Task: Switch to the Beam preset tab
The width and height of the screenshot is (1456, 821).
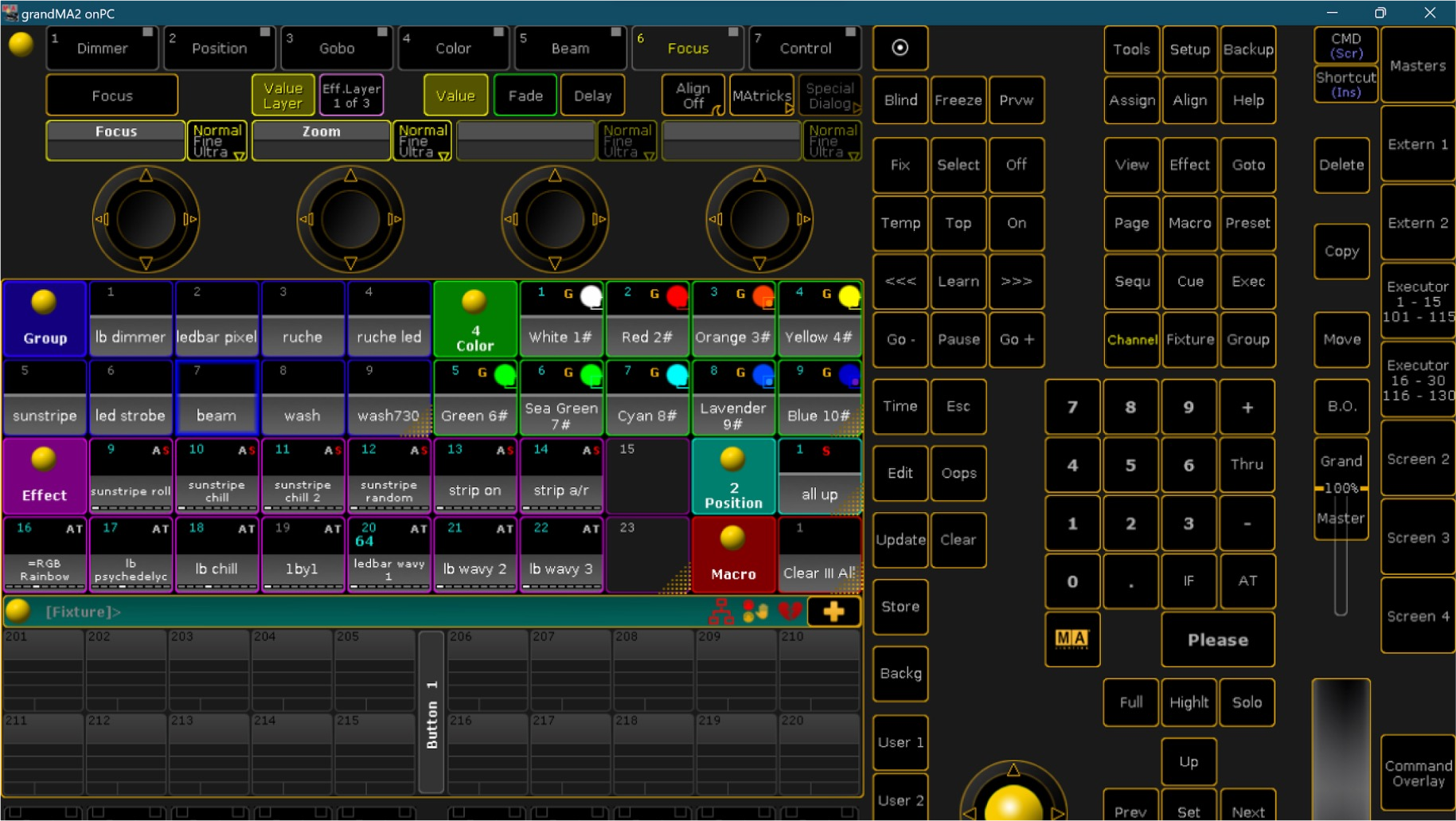Action: (x=571, y=48)
